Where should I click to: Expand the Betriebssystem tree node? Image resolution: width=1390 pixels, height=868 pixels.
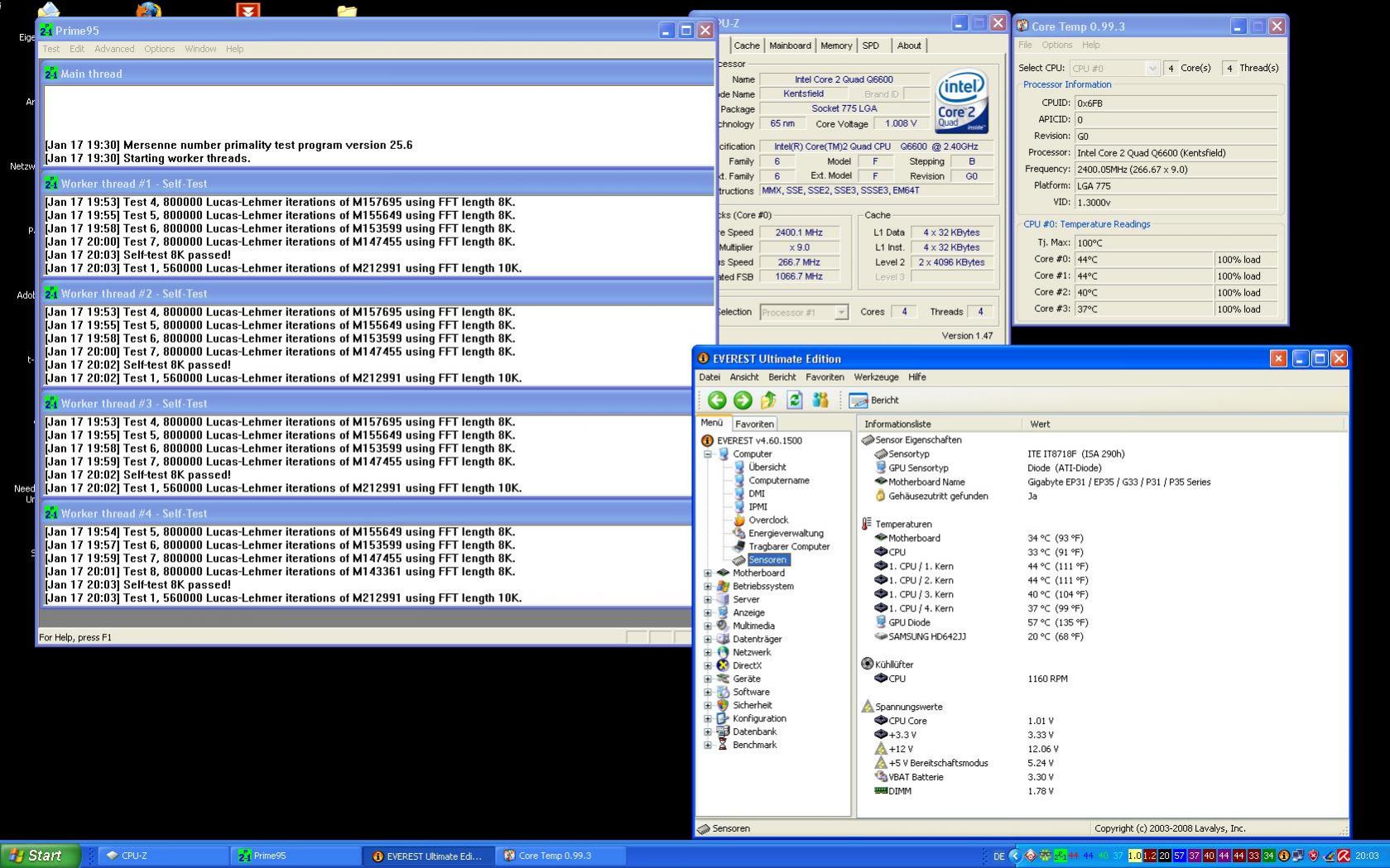click(x=708, y=587)
